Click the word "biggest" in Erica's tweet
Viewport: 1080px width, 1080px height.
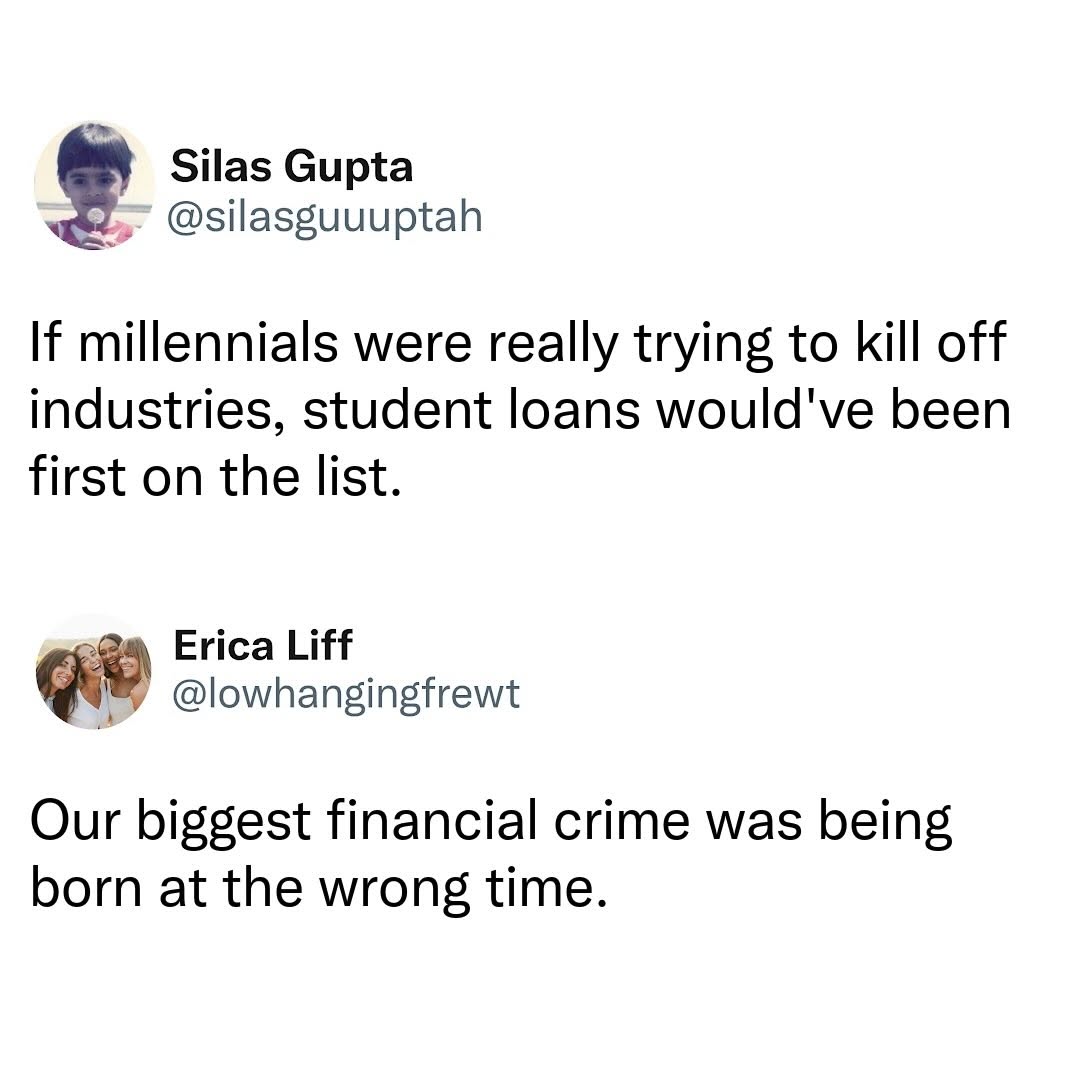tap(224, 823)
